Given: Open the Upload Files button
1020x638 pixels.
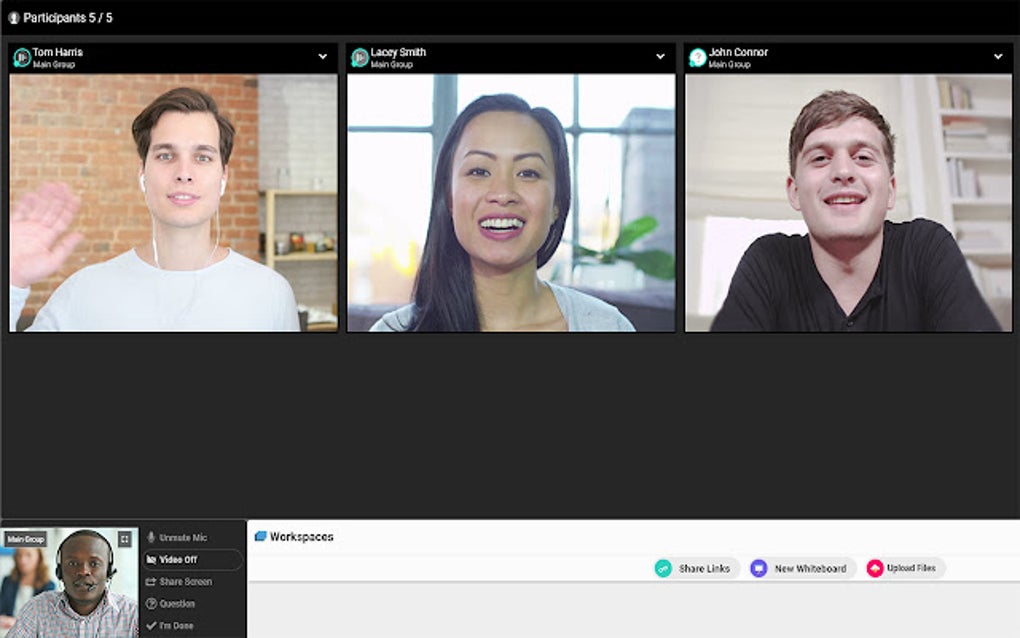Looking at the screenshot, I should tap(905, 567).
